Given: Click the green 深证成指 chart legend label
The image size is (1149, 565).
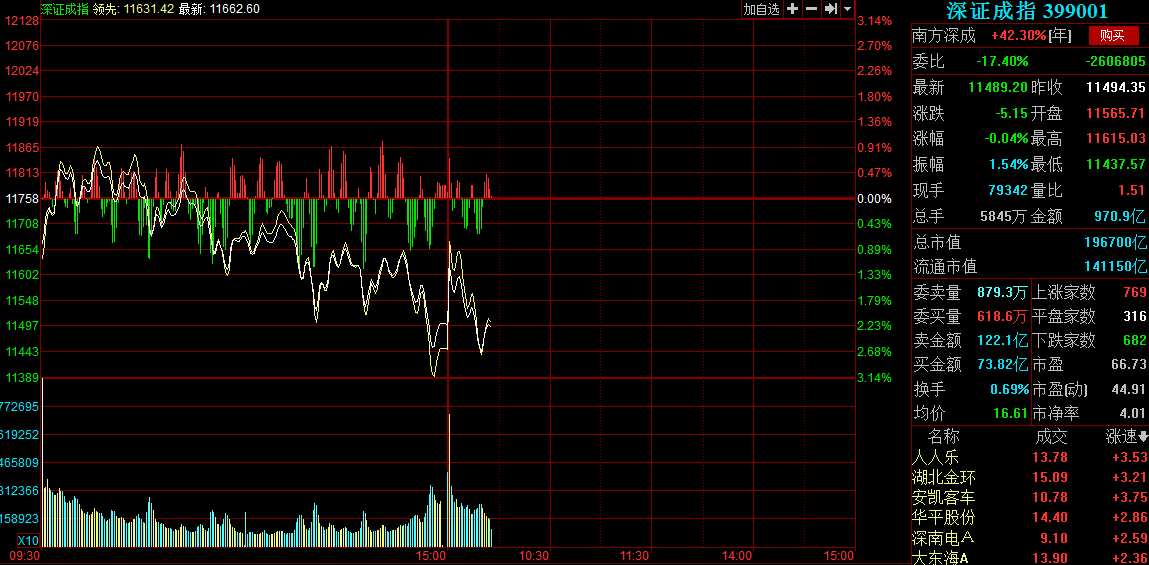Looking at the screenshot, I should pos(64,9).
